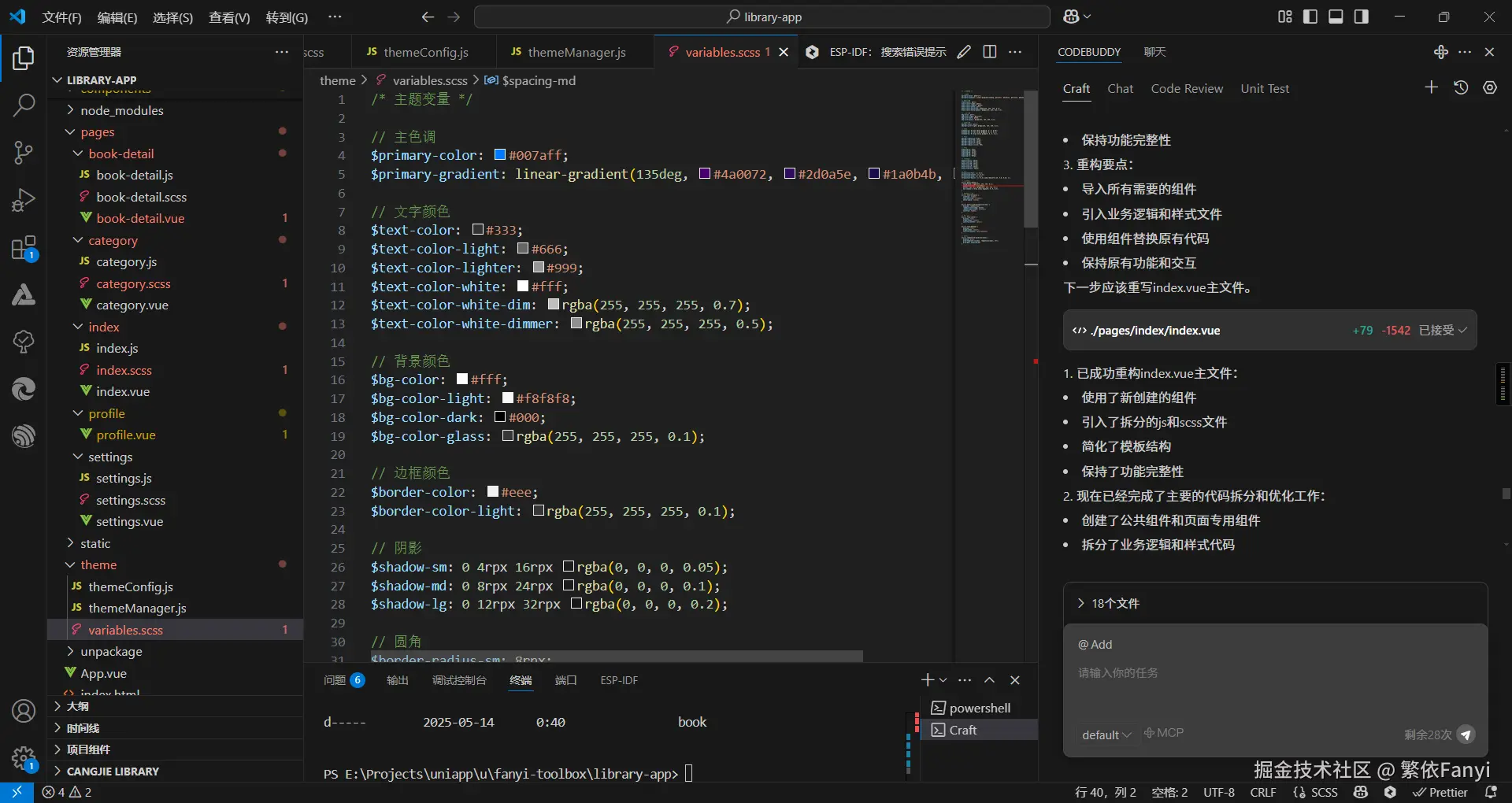
Task: Send the task in CodeBuddy input
Action: click(1465, 735)
